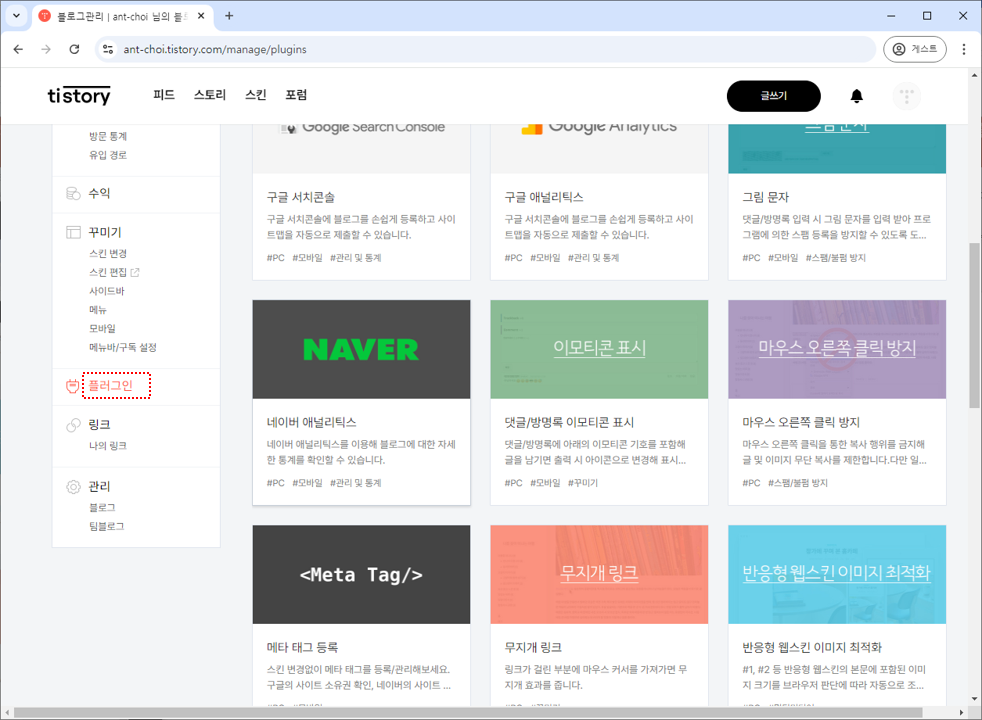
Task: Click the 글쓰기 button
Action: (x=773, y=96)
